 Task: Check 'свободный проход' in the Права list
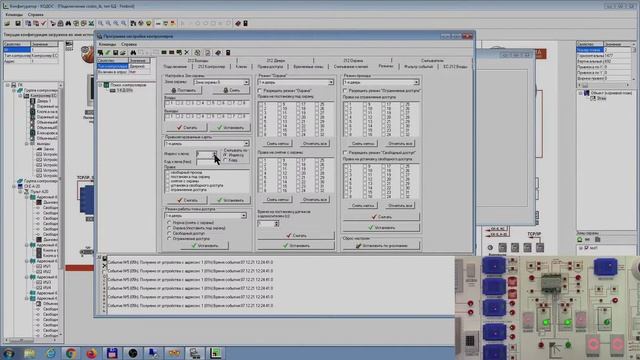(x=167, y=173)
